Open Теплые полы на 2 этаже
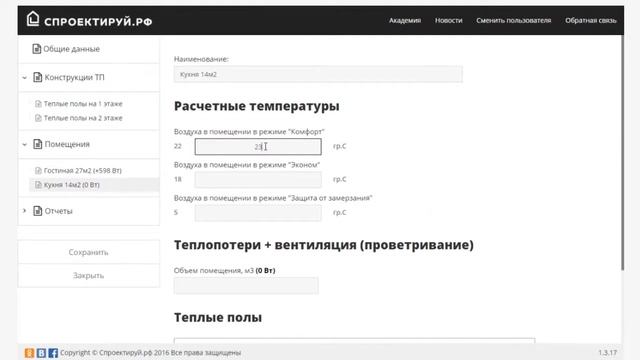Viewport: 640px width, 360px height. [83, 118]
